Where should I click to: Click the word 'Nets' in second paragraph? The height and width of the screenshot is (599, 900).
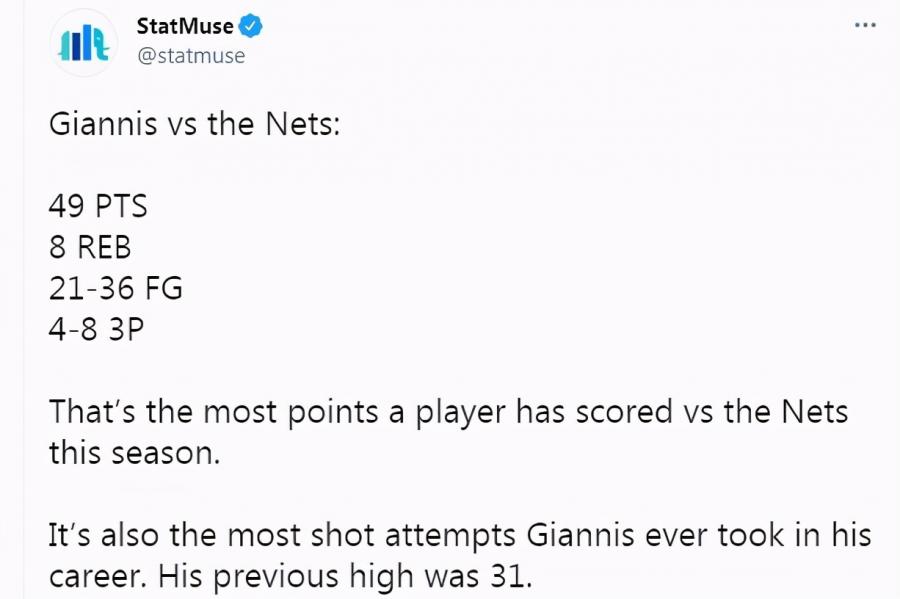pos(814,411)
